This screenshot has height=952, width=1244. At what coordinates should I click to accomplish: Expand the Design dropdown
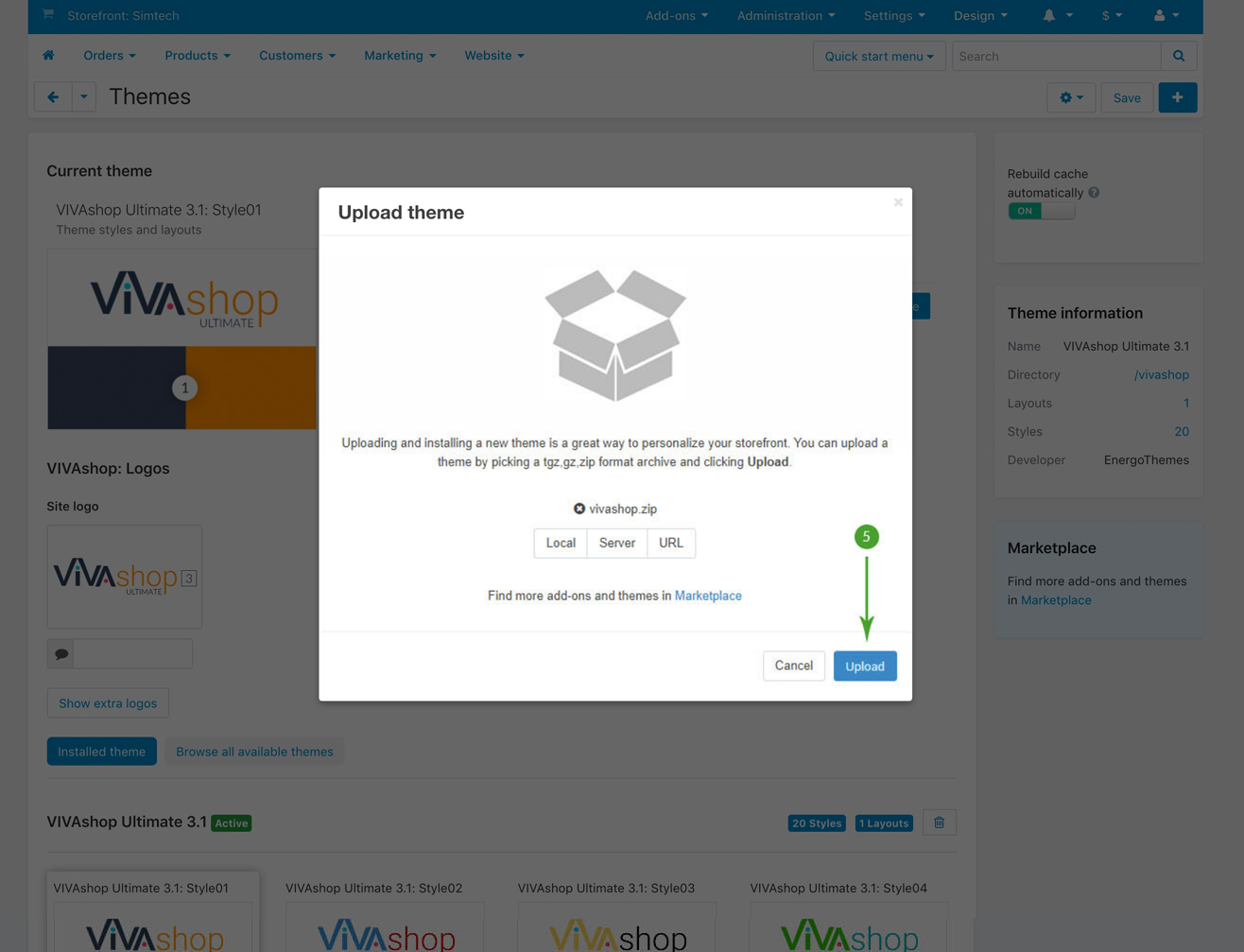pyautogui.click(x=980, y=15)
